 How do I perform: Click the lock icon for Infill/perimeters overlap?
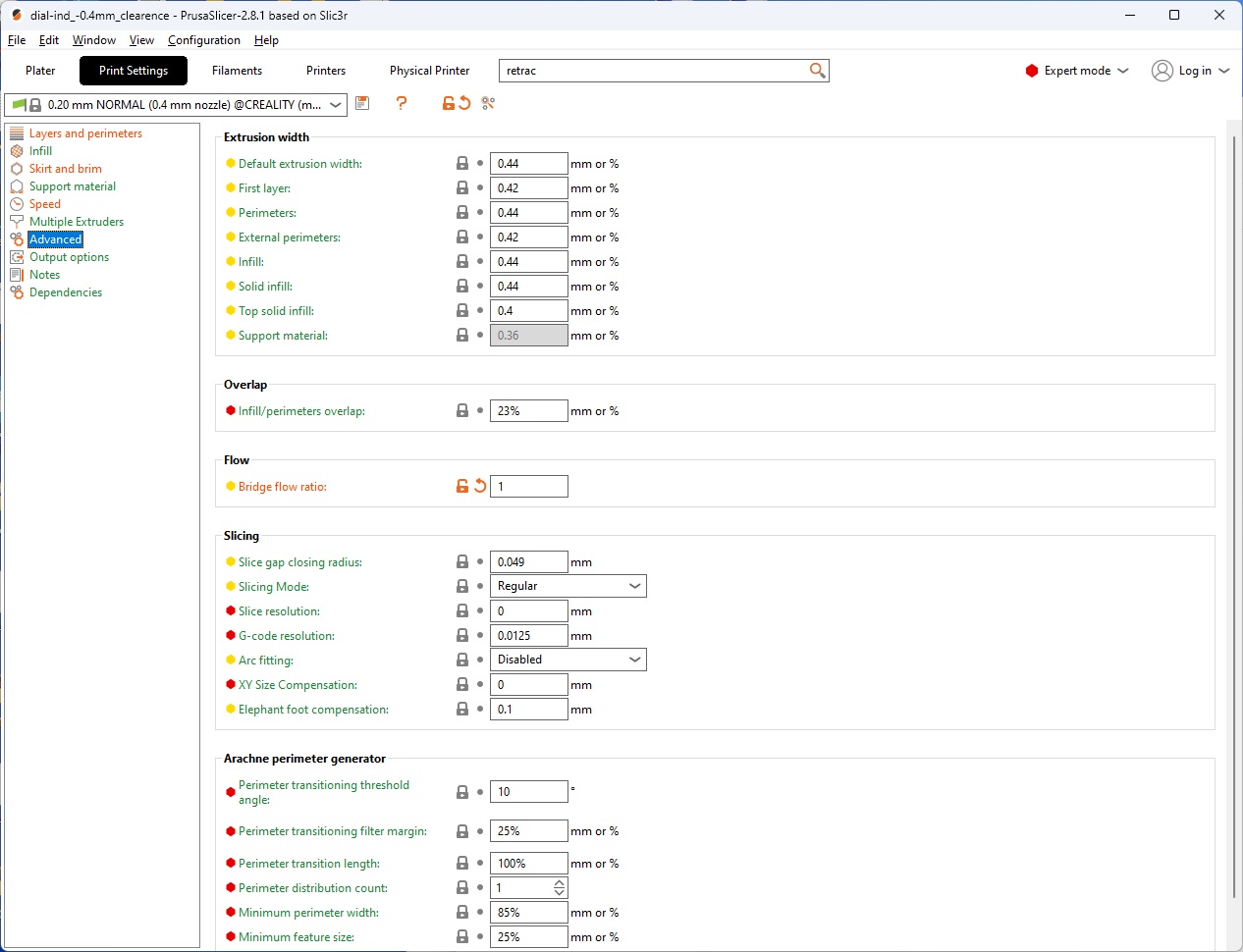click(x=462, y=410)
